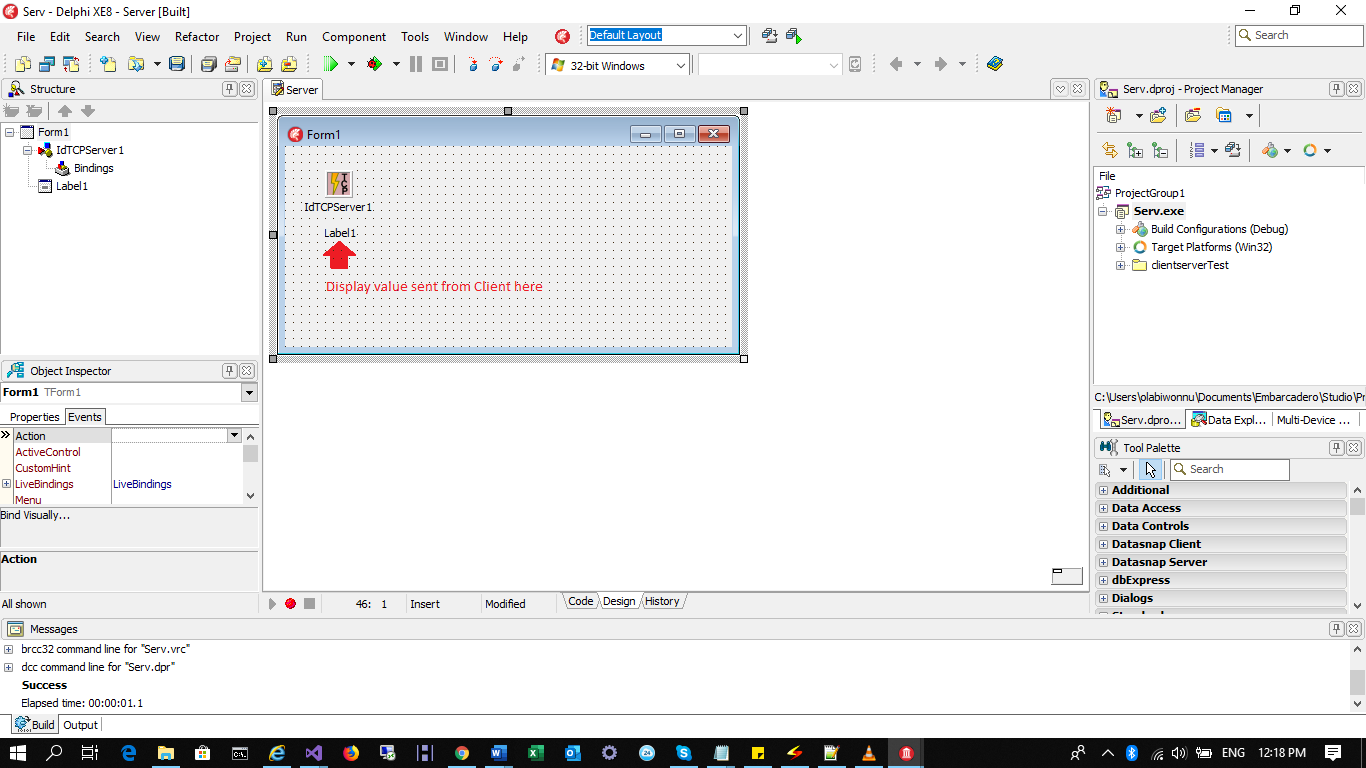Click the Step Over debugger icon

(495, 64)
